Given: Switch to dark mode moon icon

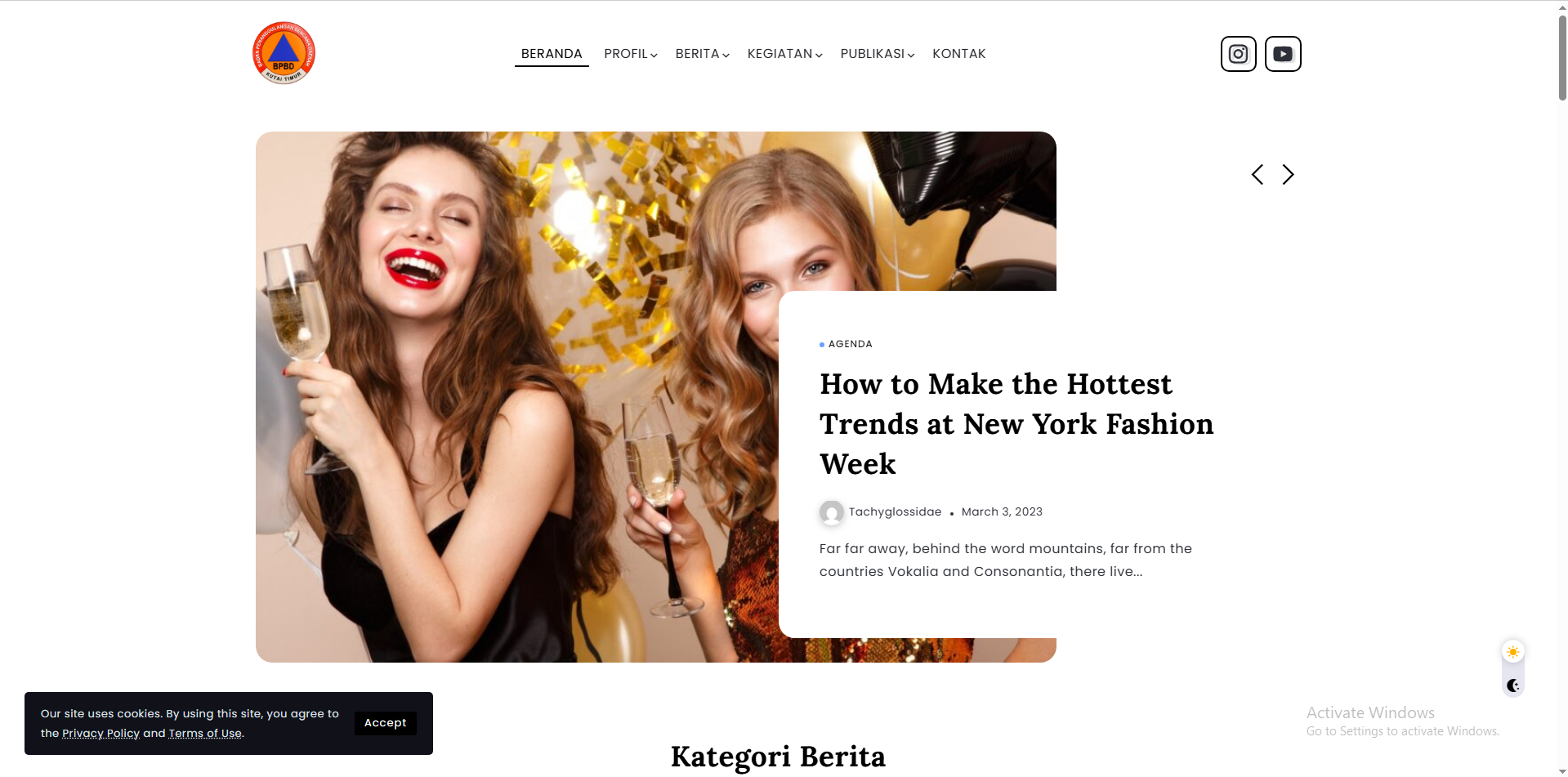Looking at the screenshot, I should (x=1513, y=685).
